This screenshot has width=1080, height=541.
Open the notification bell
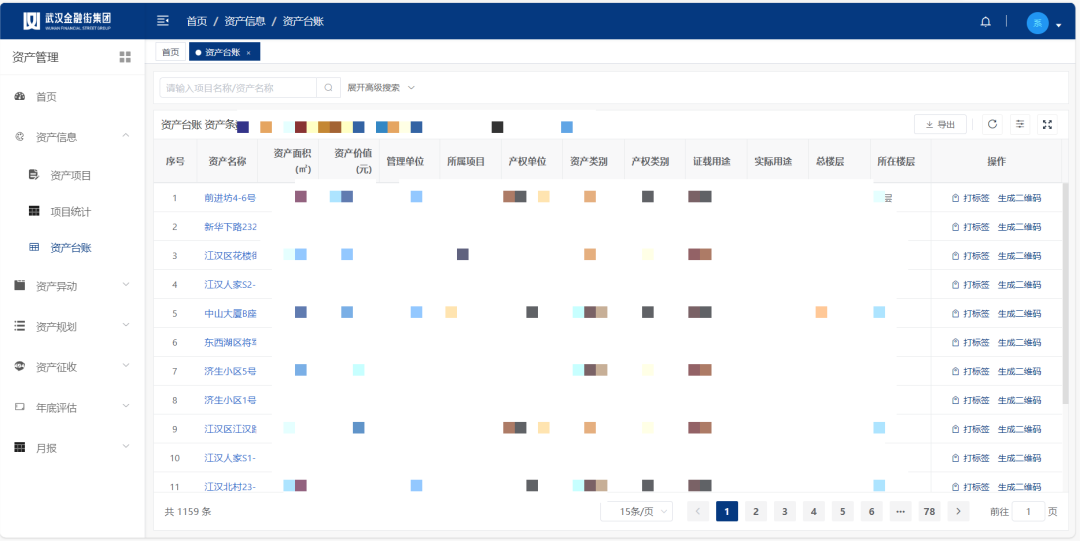click(986, 22)
